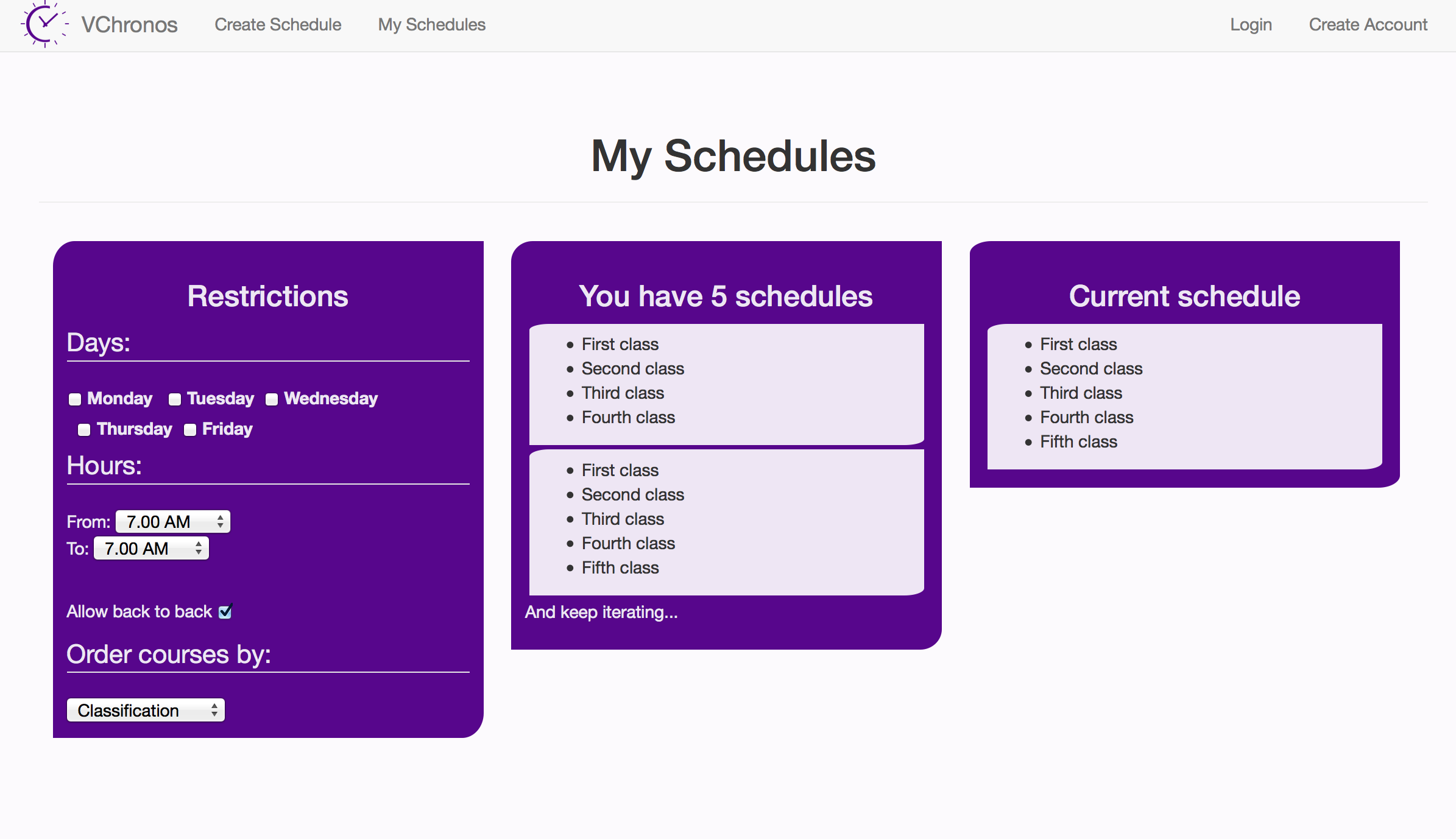
Task: Open the To hour dropdown
Action: click(151, 549)
